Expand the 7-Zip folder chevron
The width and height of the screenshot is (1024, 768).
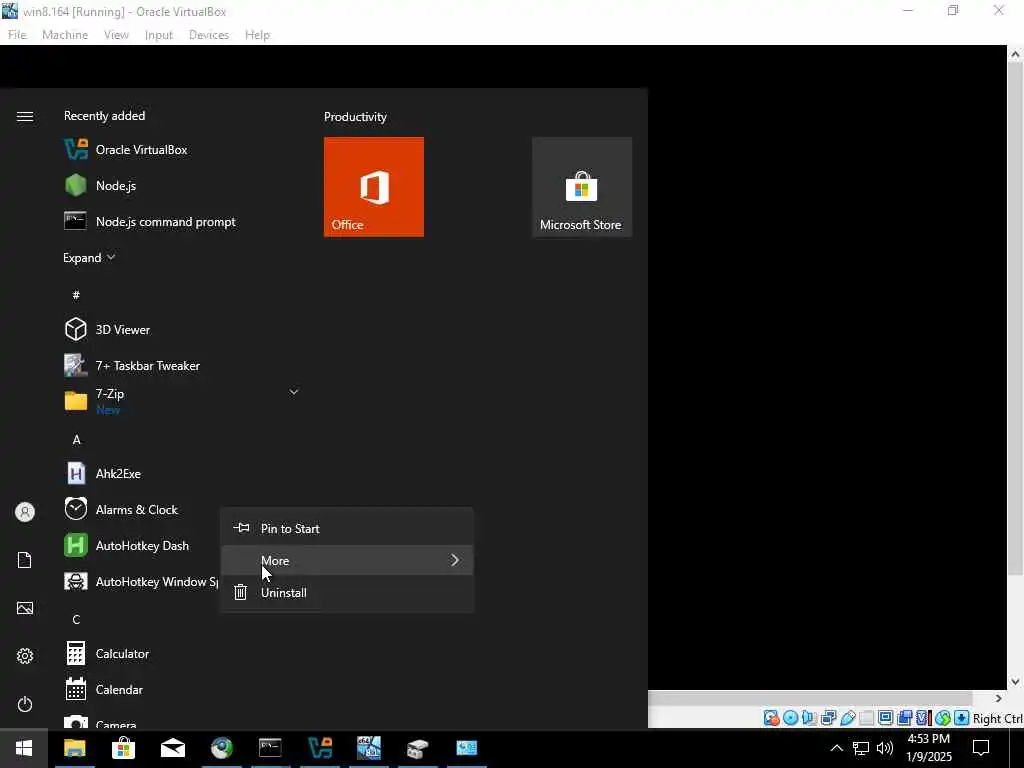294,392
